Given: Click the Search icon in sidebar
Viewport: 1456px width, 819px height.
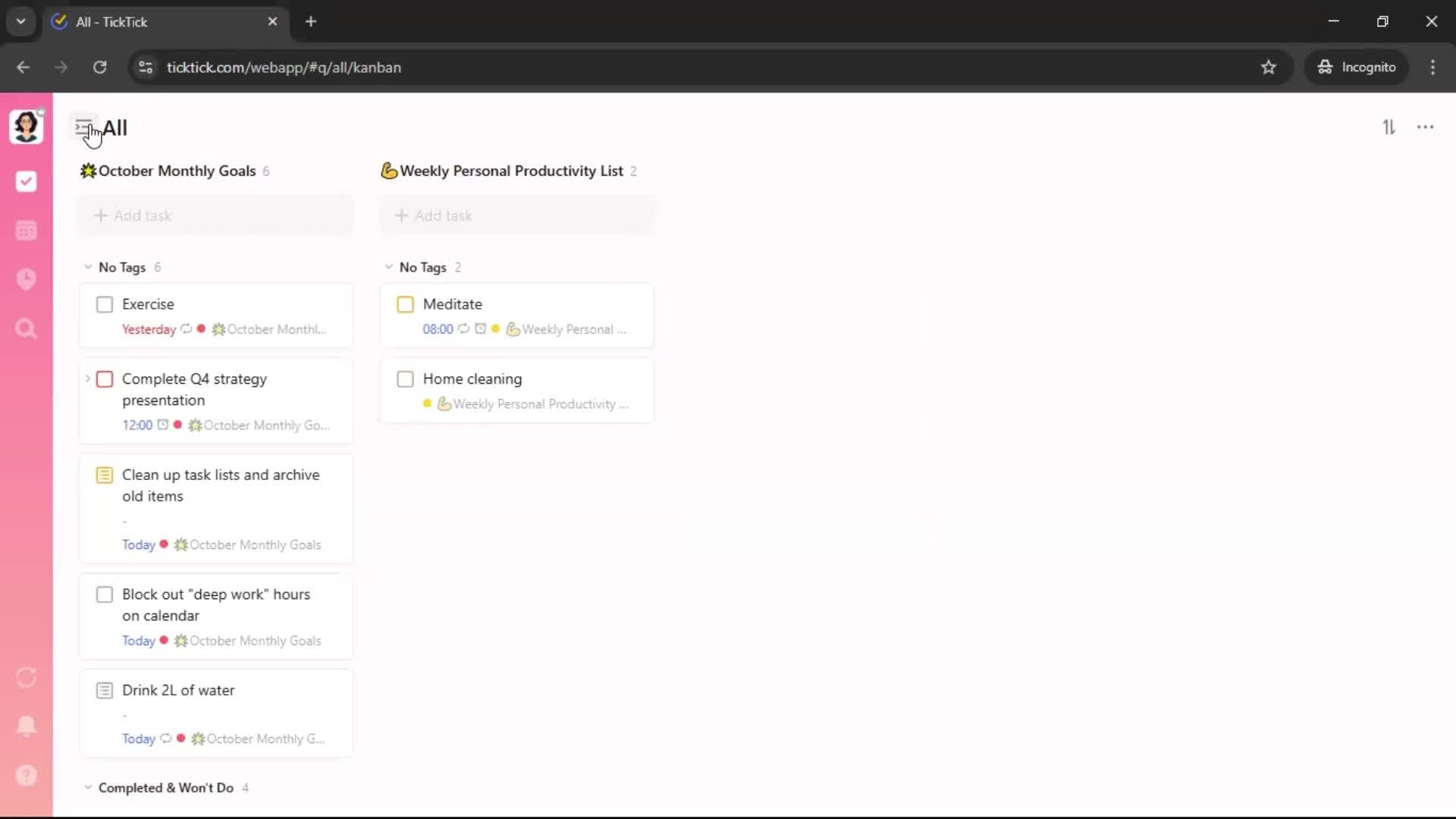Looking at the screenshot, I should pyautogui.click(x=26, y=328).
